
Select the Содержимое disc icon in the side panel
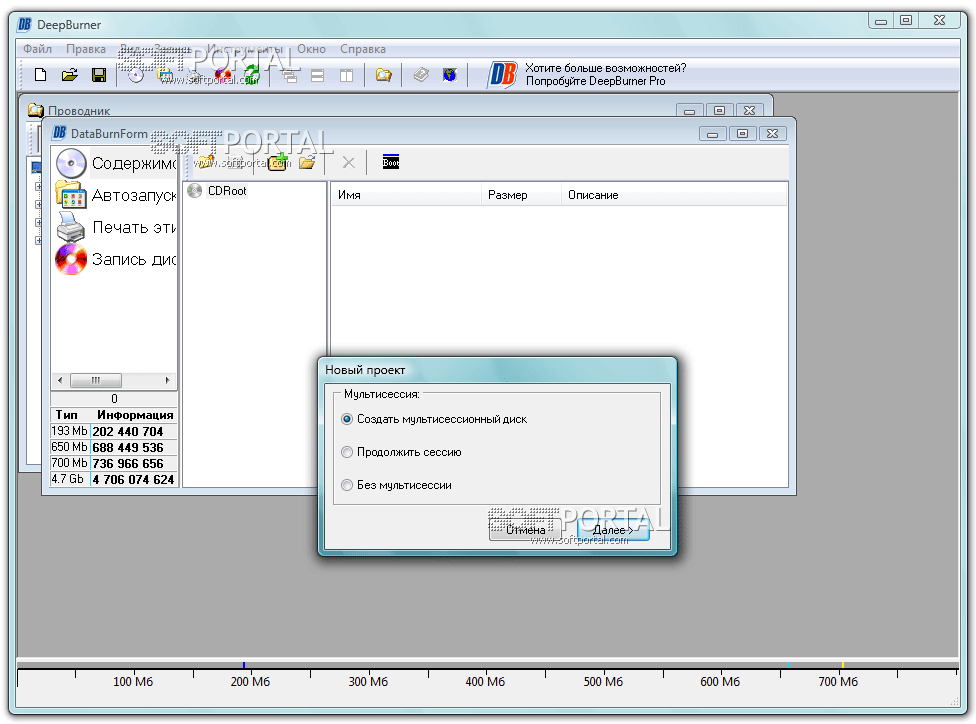pos(71,163)
